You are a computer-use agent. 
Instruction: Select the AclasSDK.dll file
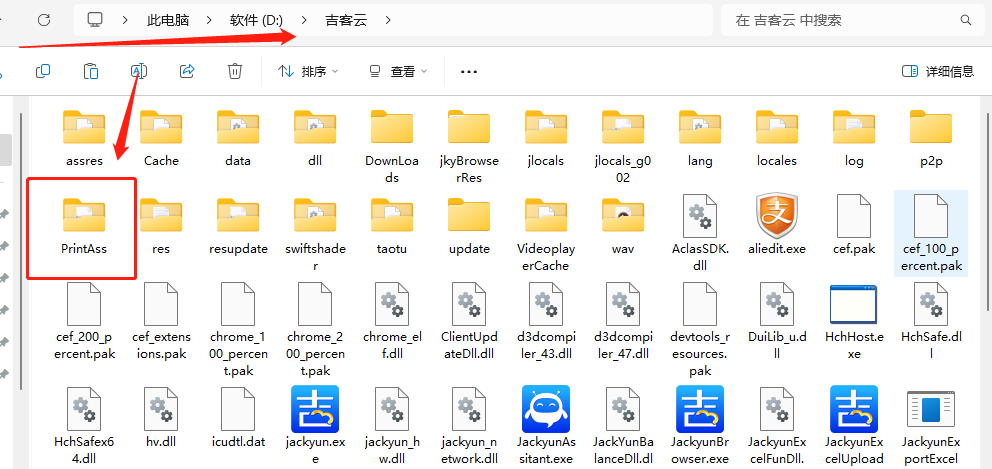click(700, 234)
